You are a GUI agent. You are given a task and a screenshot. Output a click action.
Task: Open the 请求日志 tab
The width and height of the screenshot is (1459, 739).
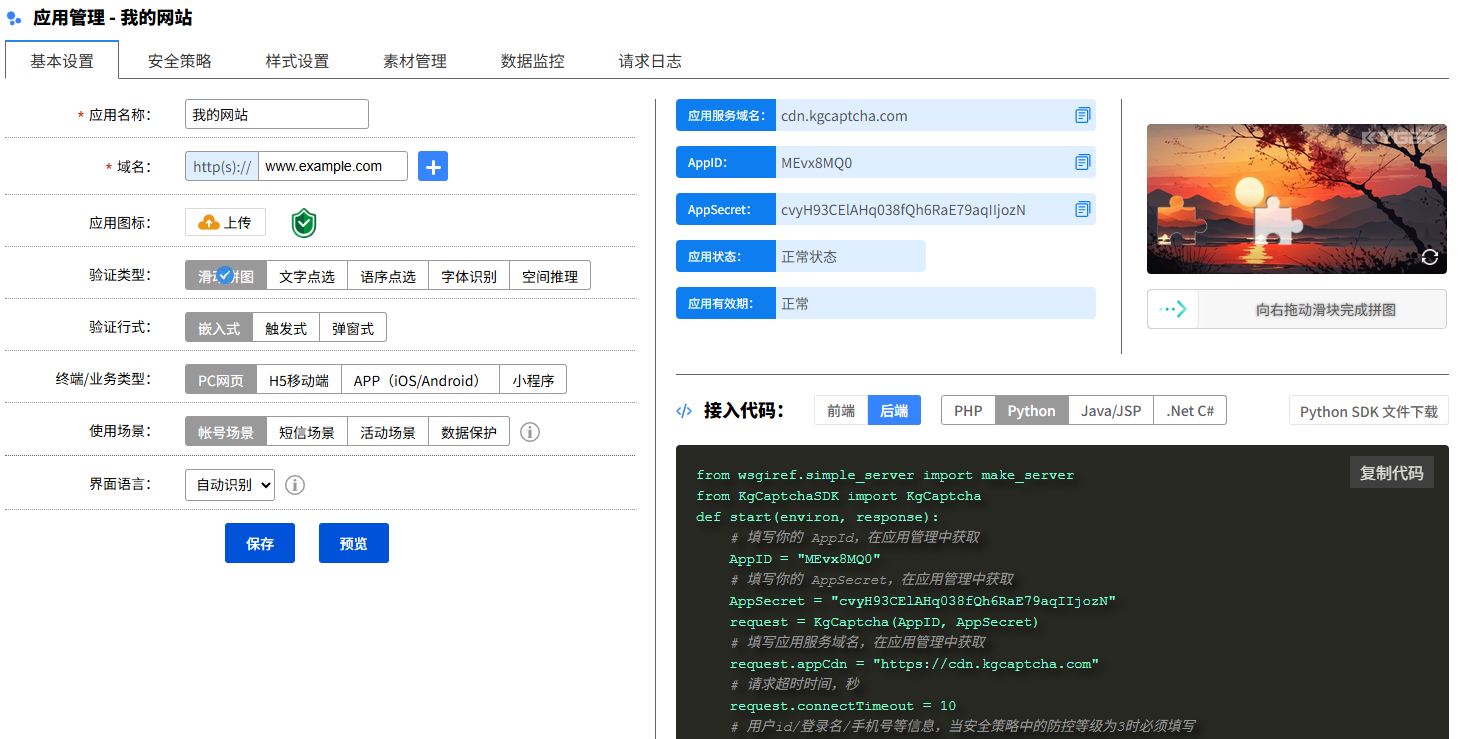[x=650, y=61]
